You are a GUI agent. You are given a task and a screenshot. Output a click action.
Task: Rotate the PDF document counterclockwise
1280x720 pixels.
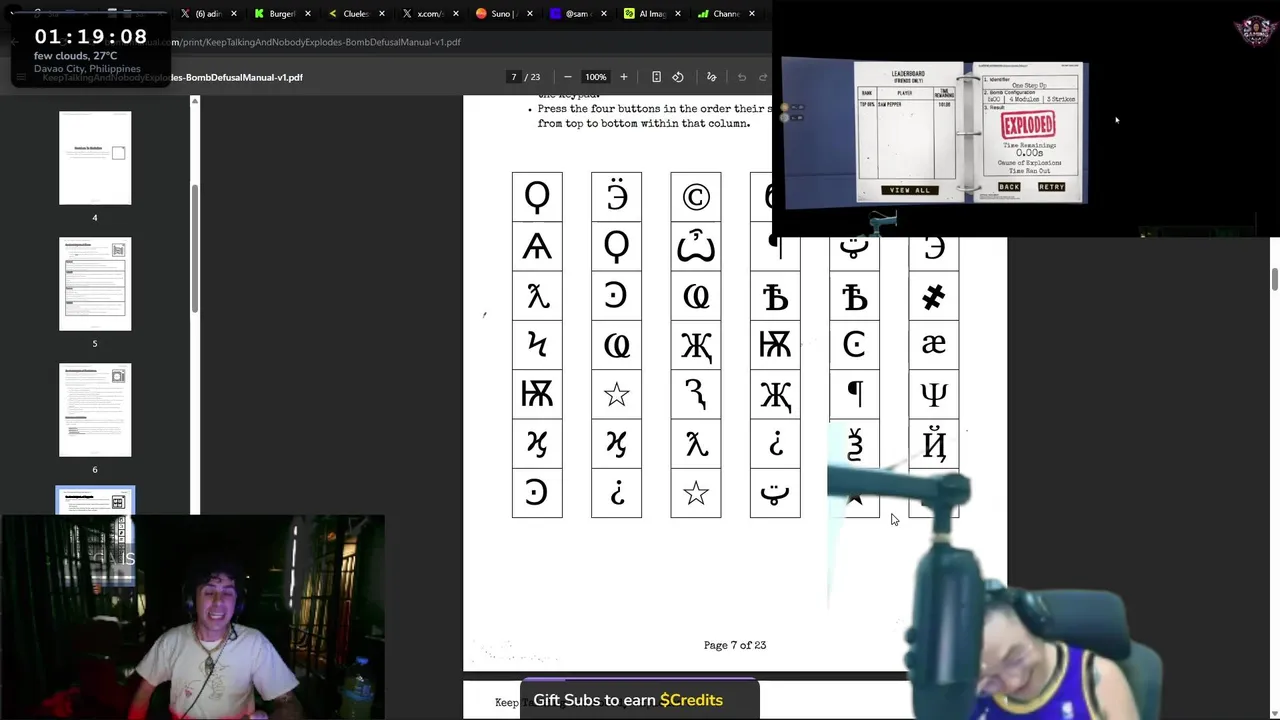[x=678, y=77]
